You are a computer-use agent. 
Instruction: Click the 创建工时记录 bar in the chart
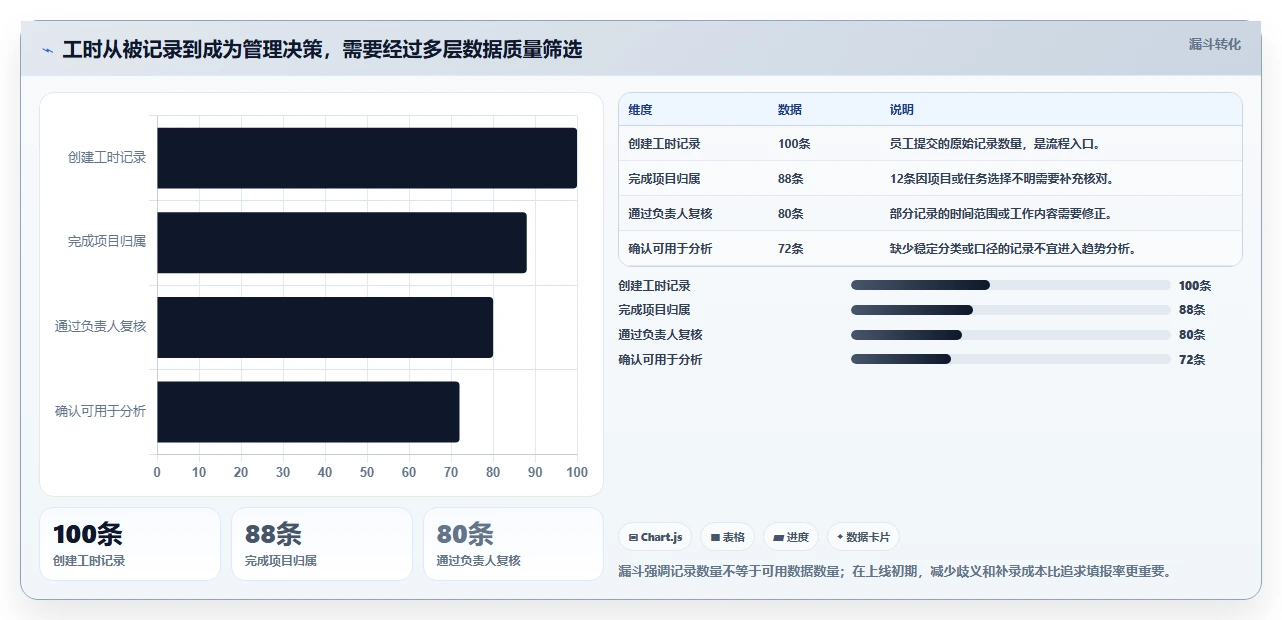(x=367, y=158)
